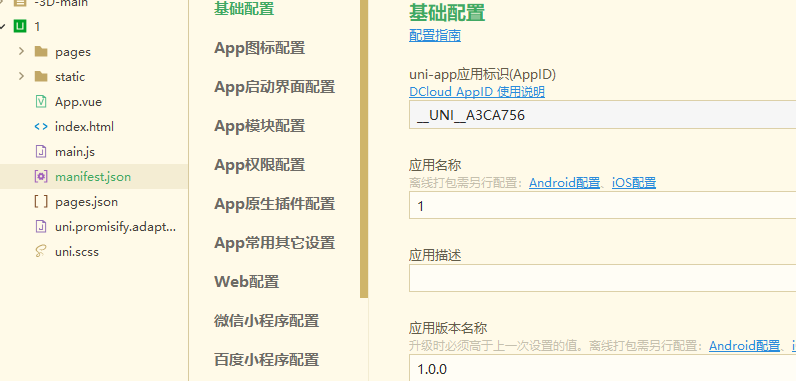Screen dimensions: 796x381
Task: Click the 基础配置 page heading
Action: (447, 12)
